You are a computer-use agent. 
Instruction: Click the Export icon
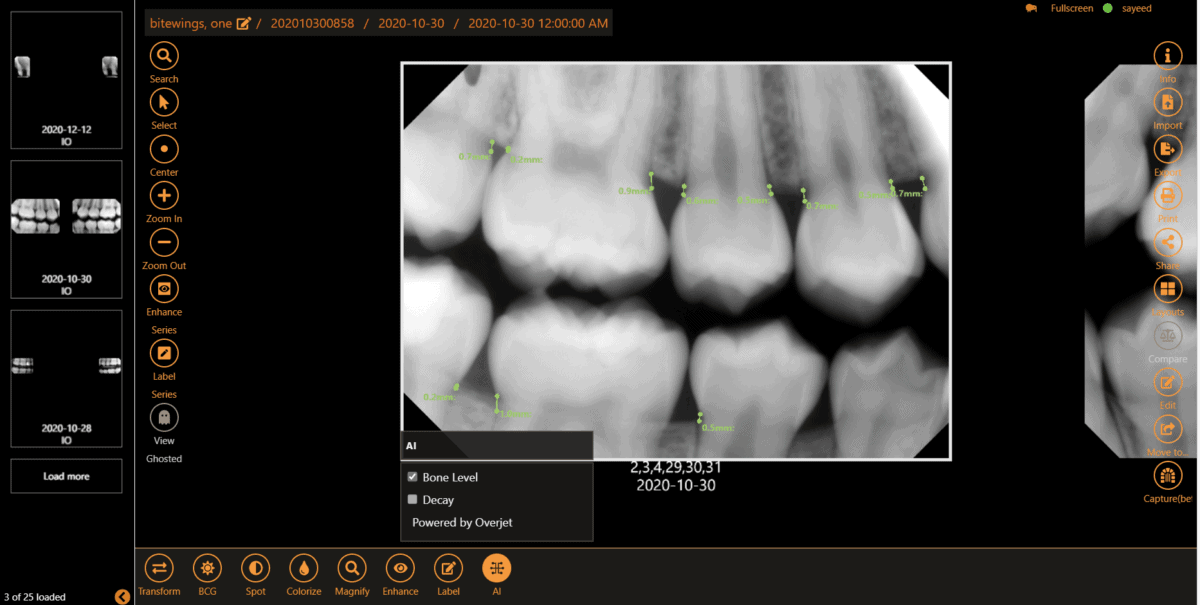coord(1168,149)
